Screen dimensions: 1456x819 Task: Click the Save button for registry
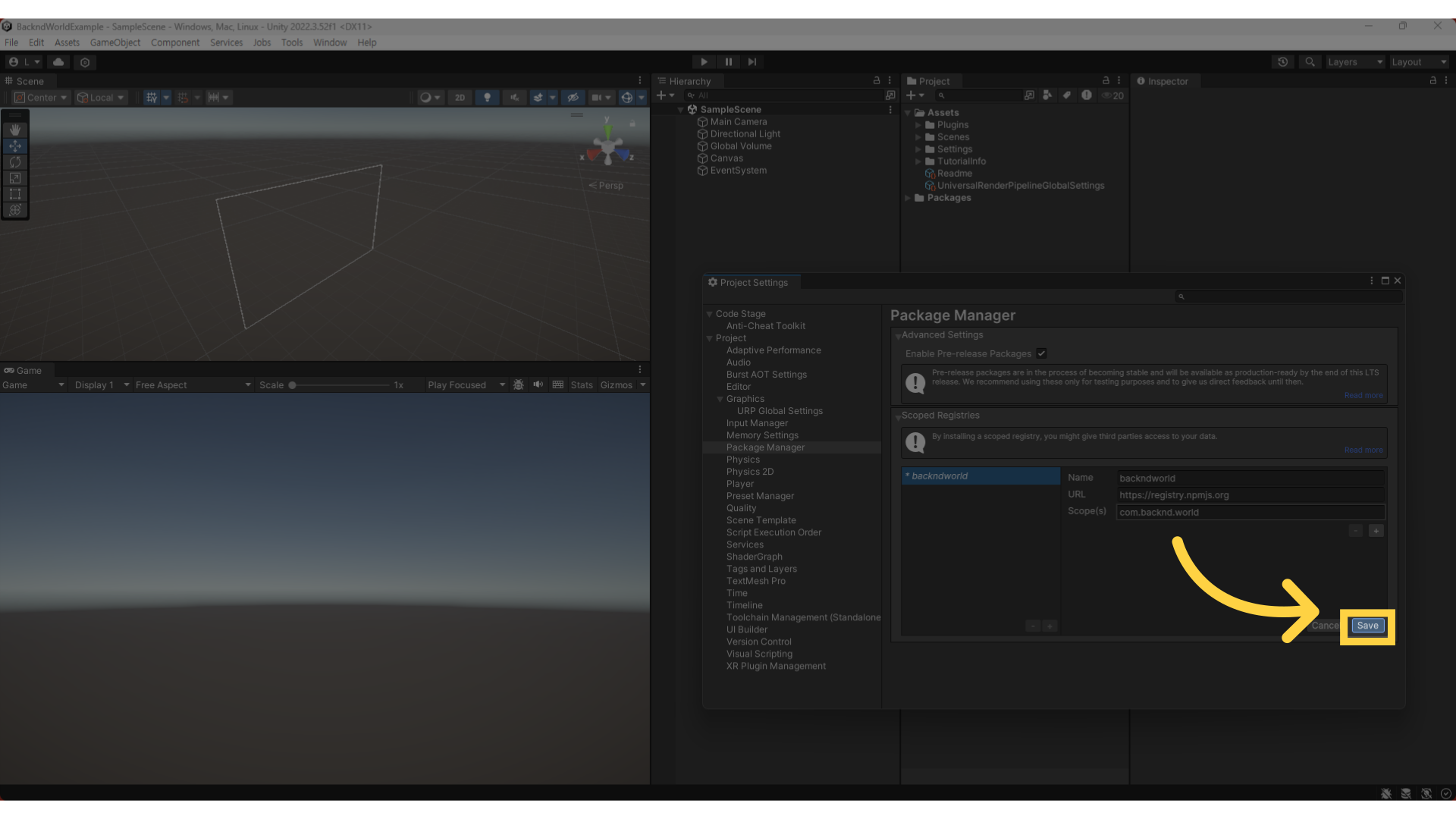pyautogui.click(x=1367, y=626)
